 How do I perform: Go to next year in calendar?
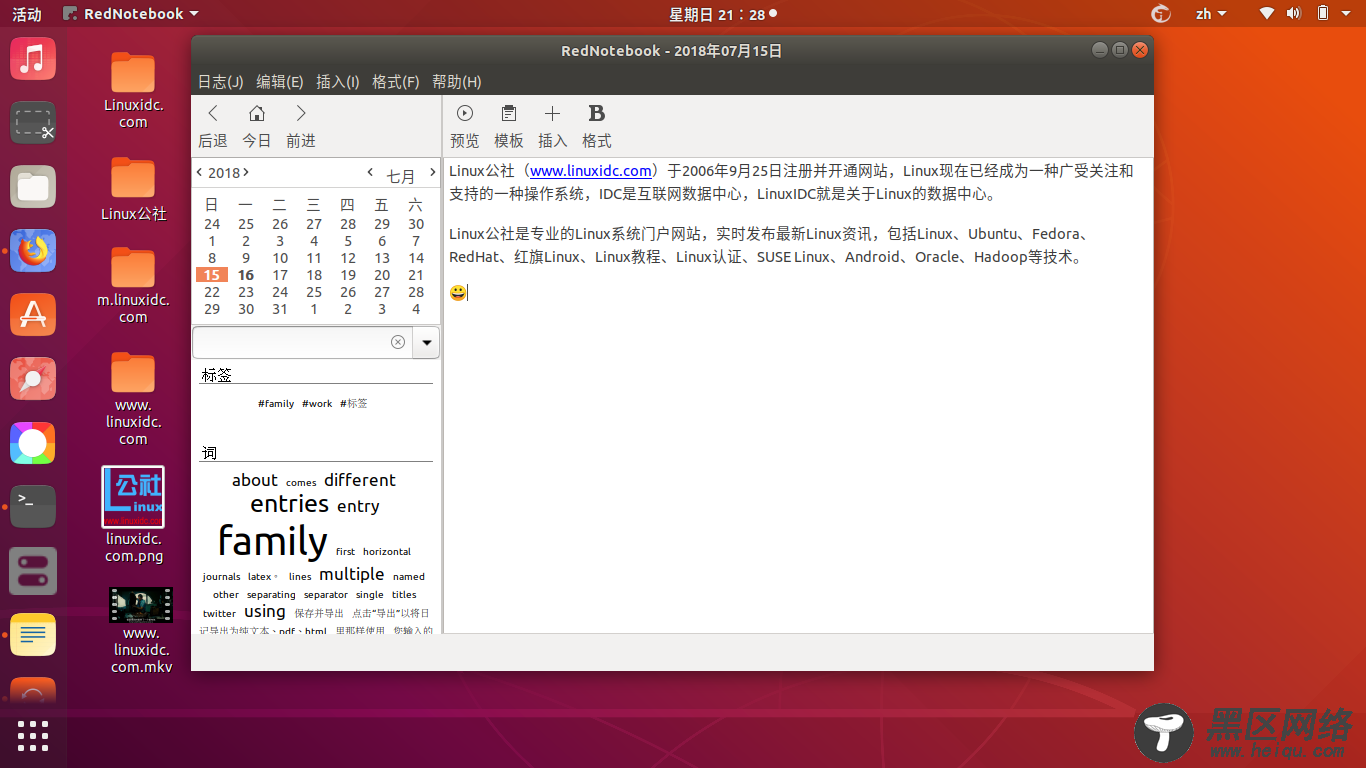pyautogui.click(x=246, y=172)
